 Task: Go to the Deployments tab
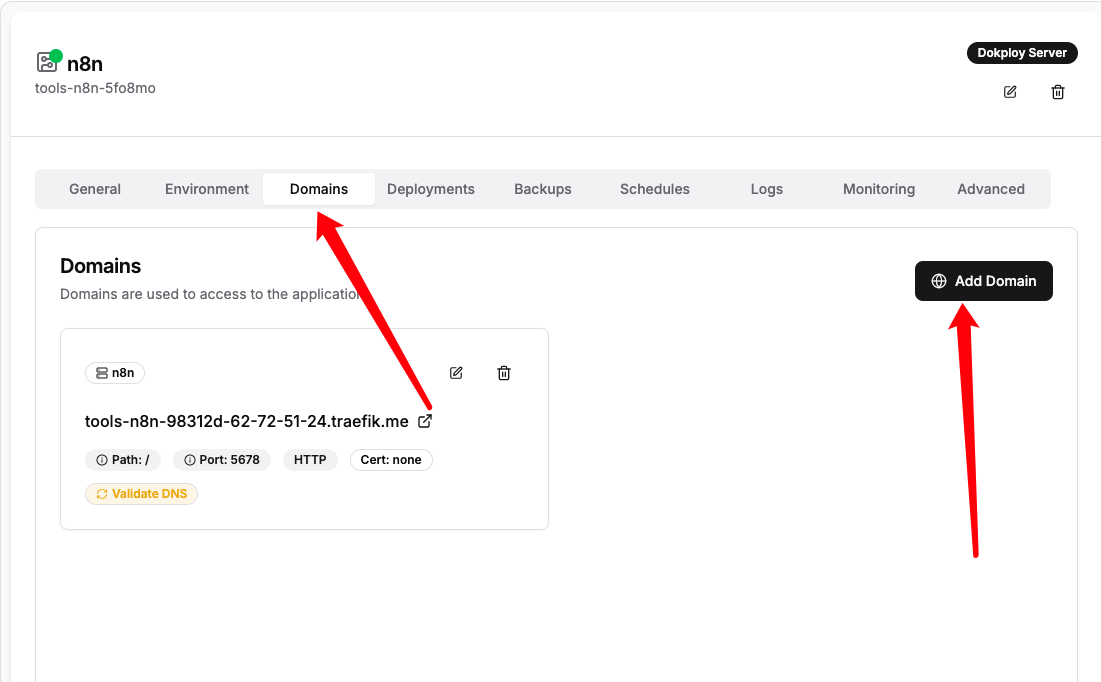click(x=430, y=189)
